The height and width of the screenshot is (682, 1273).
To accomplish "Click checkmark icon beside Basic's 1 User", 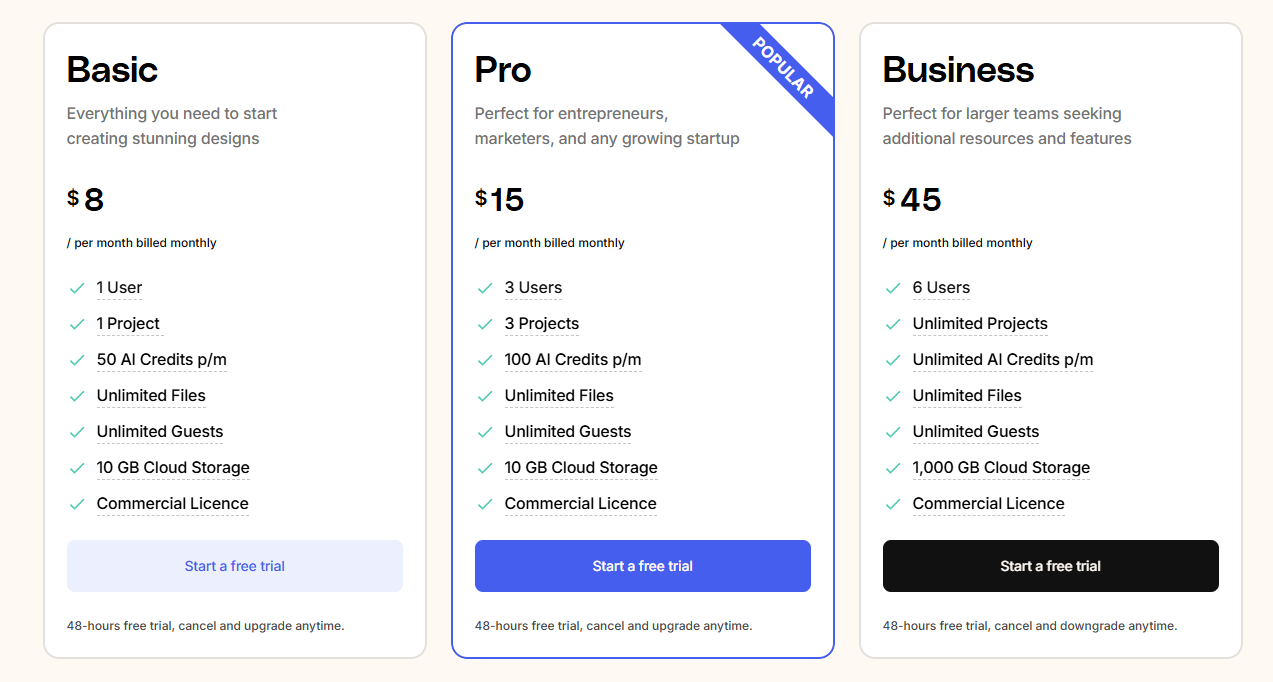I will point(77,288).
